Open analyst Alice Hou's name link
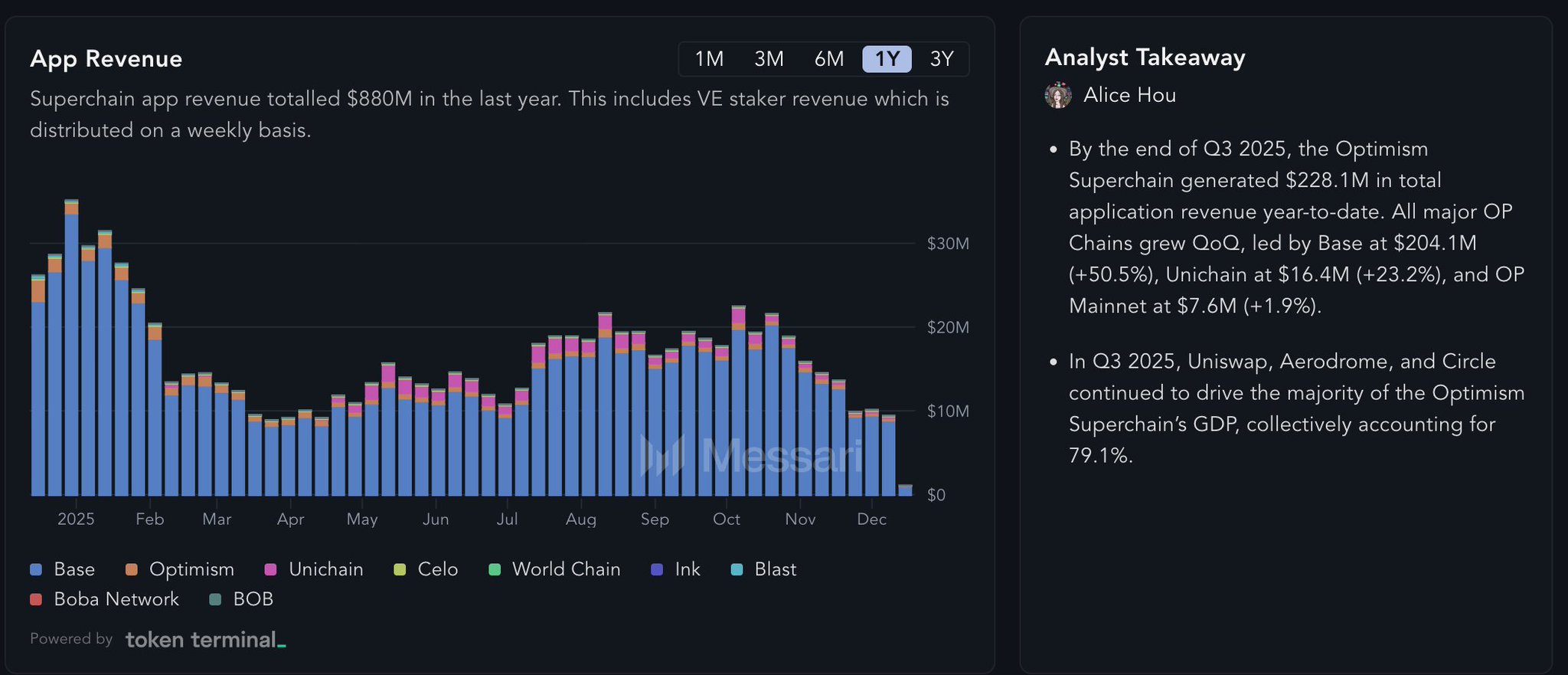 [1129, 96]
